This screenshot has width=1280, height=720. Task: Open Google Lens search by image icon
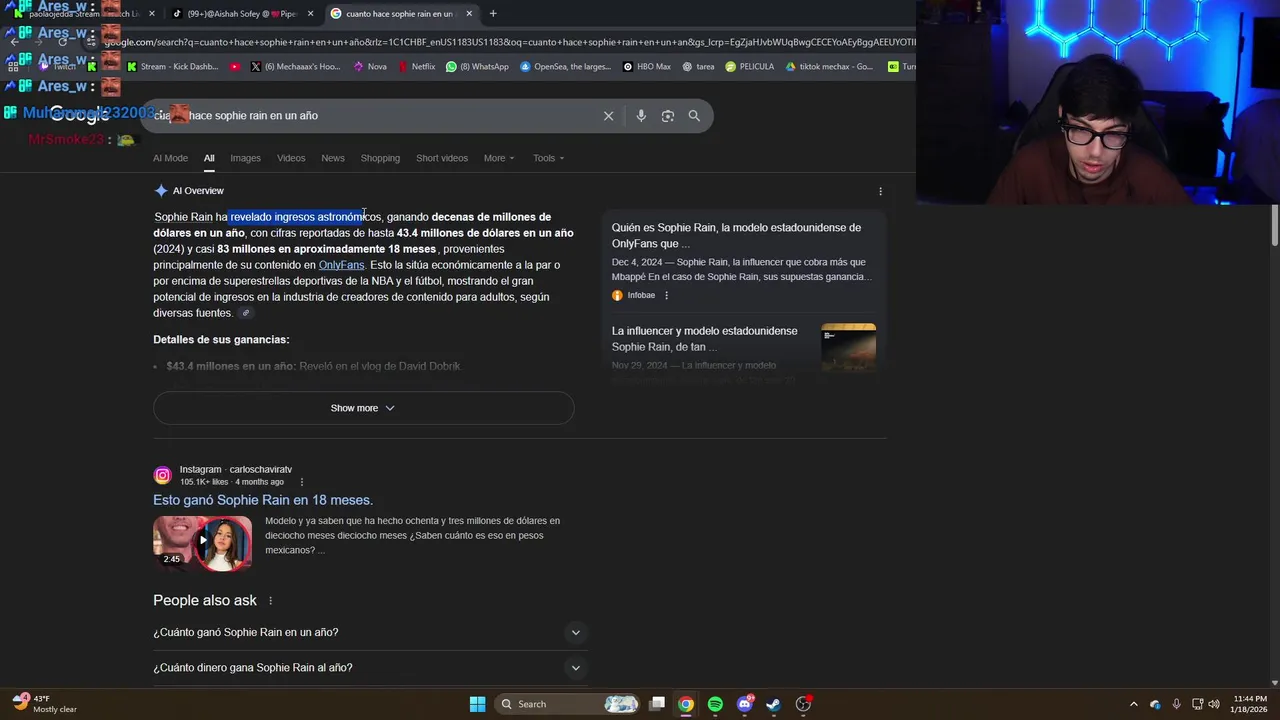(668, 116)
